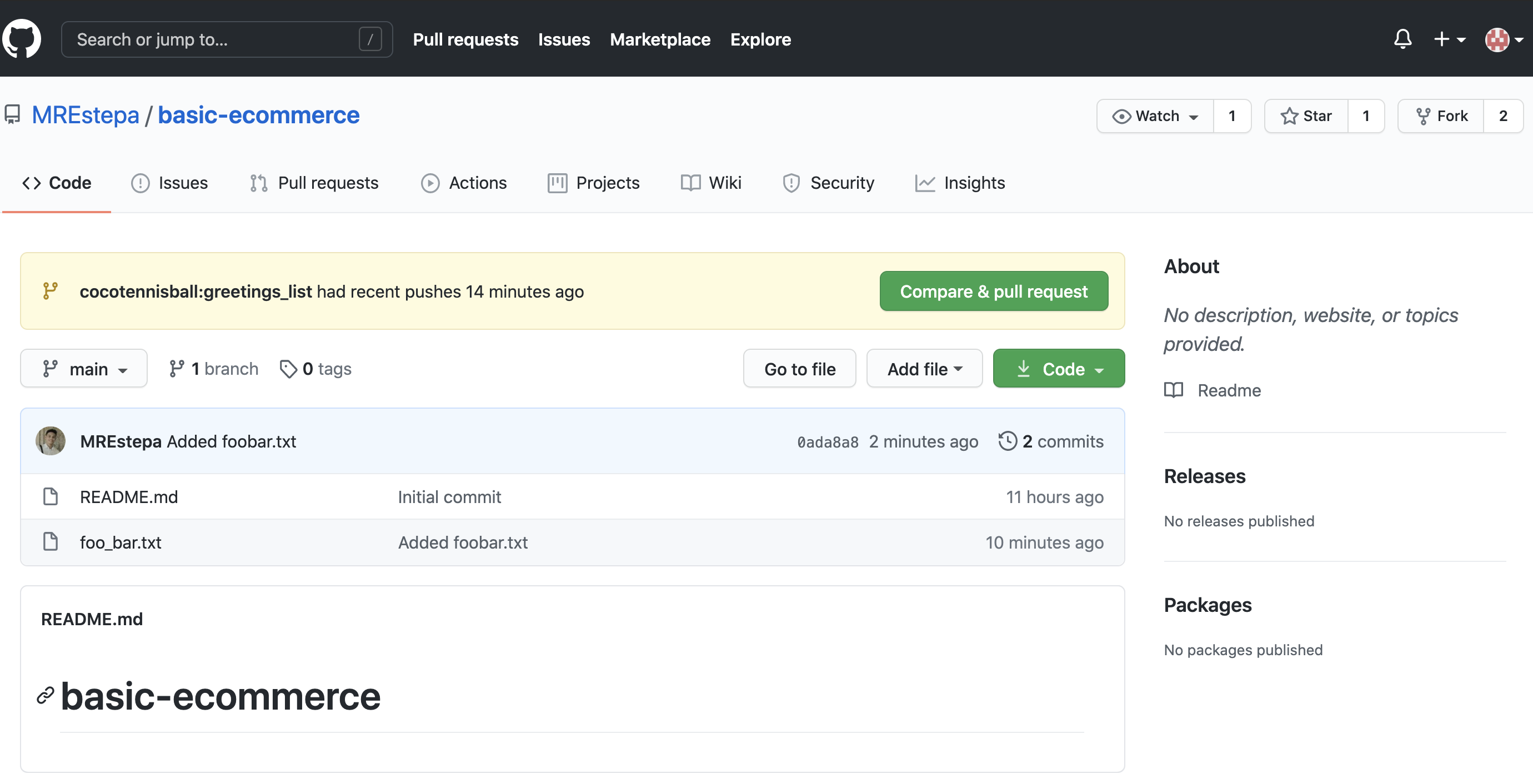Screen dimensions: 1533x784
Task: Click the forks count of 2
Action: point(1502,116)
